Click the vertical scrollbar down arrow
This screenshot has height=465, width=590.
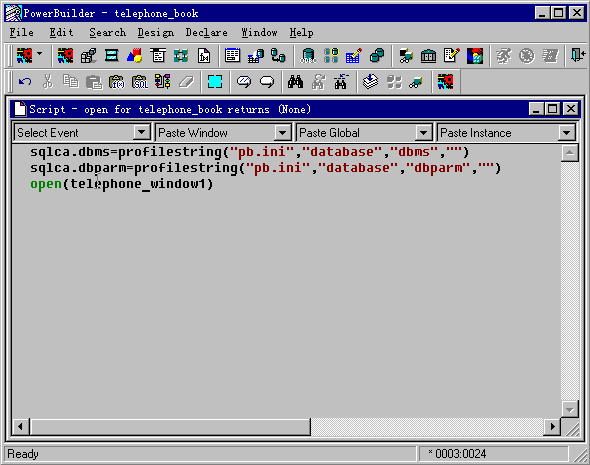[570, 409]
